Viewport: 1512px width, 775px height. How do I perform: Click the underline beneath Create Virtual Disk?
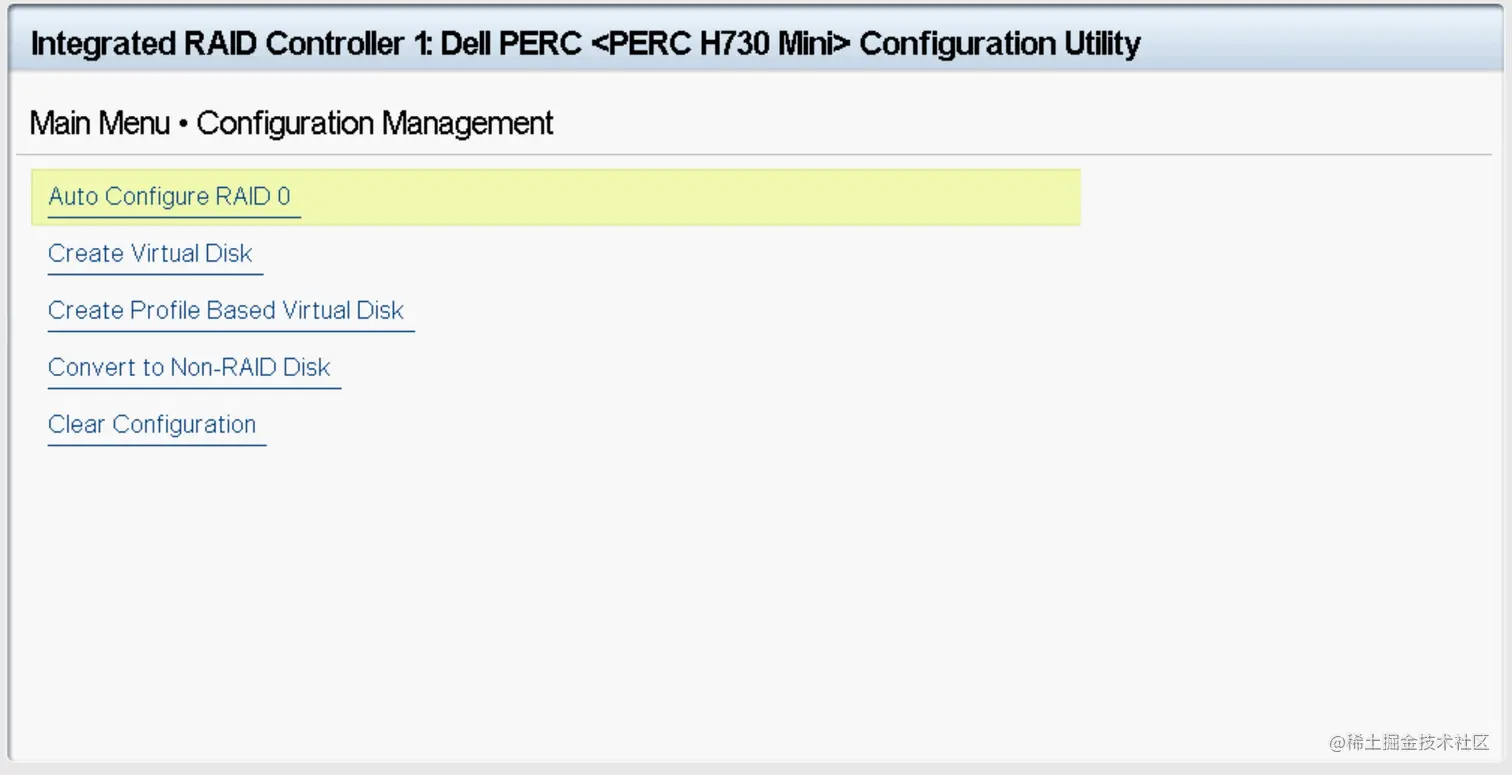pyautogui.click(x=155, y=273)
